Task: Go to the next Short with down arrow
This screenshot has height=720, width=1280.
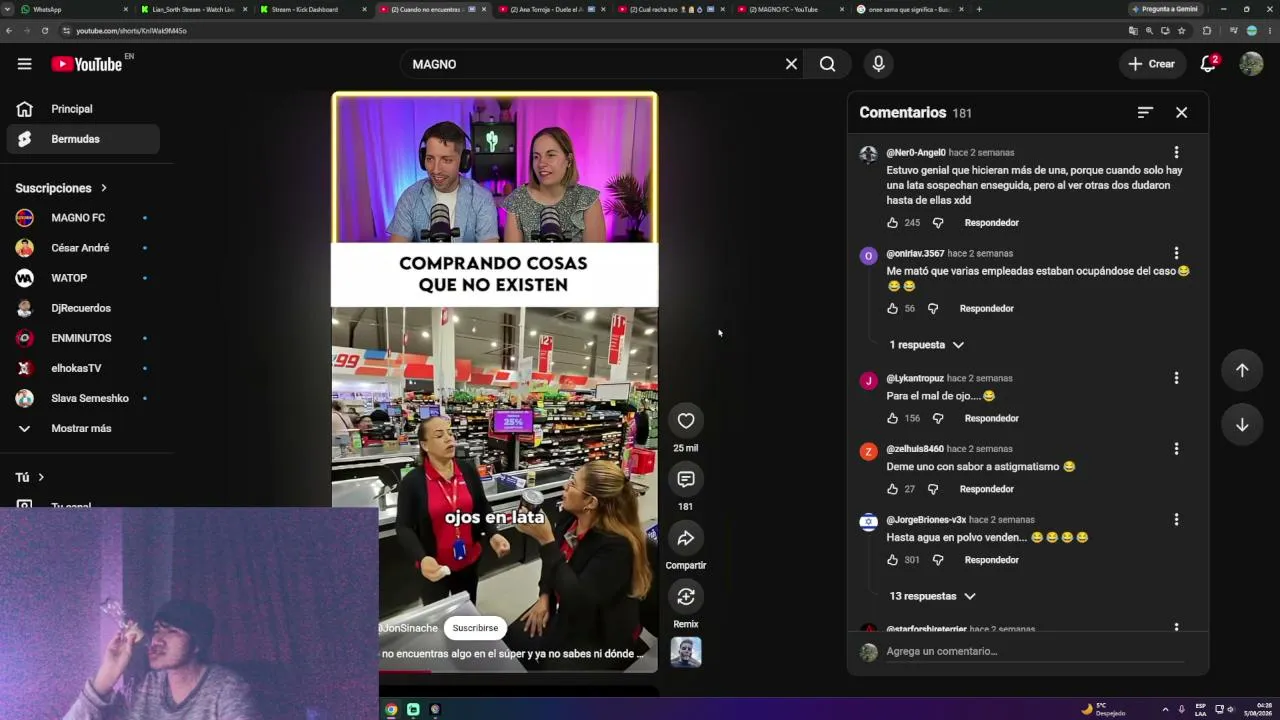Action: click(1242, 425)
